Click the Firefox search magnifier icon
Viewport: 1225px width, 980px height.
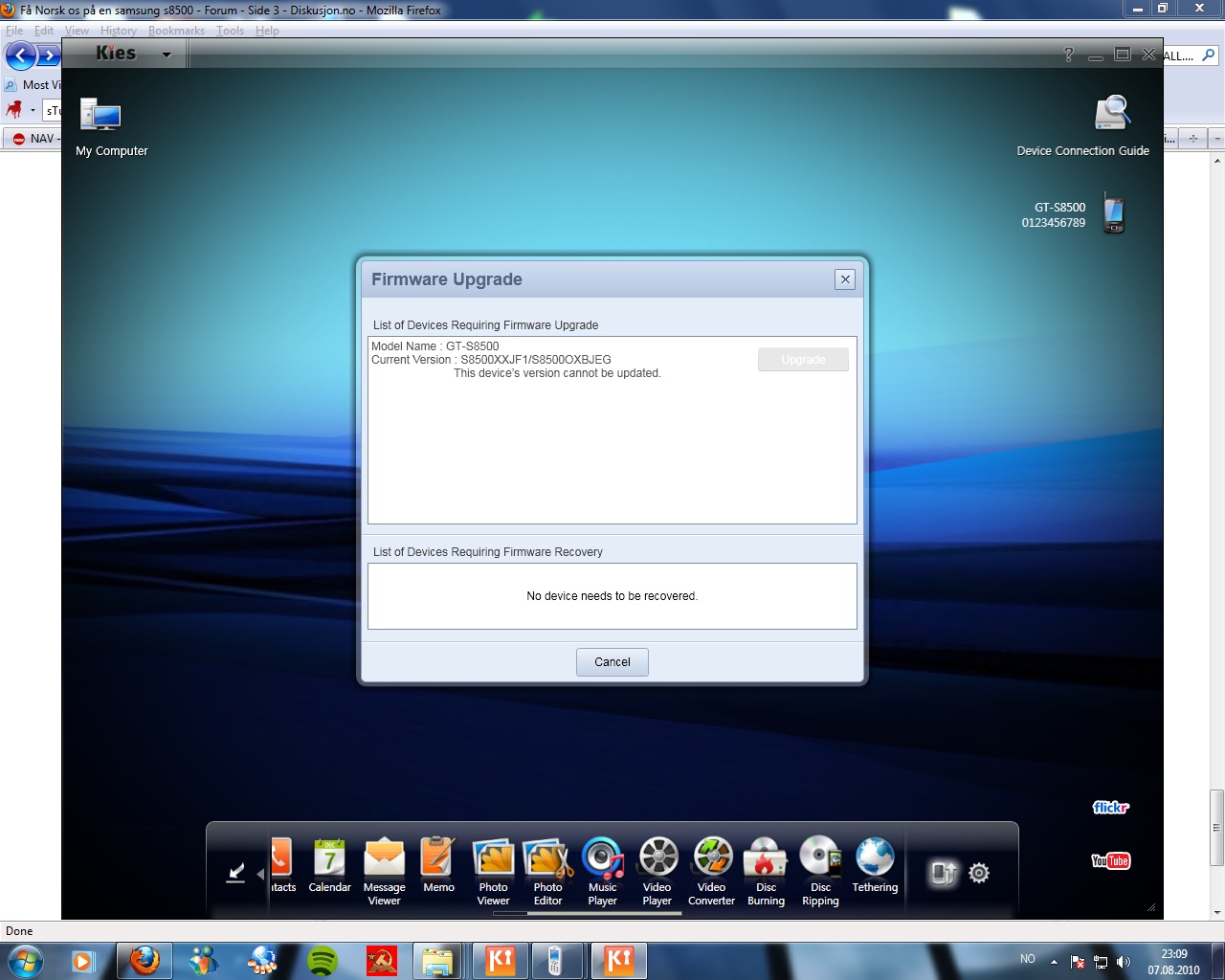(1209, 56)
